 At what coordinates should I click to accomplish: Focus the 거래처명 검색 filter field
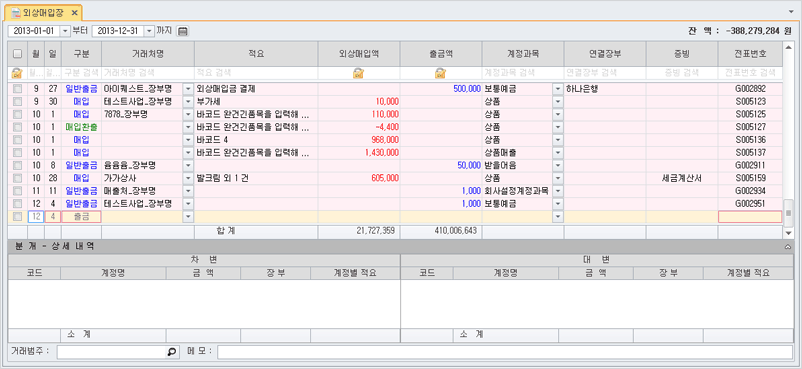coord(148,73)
